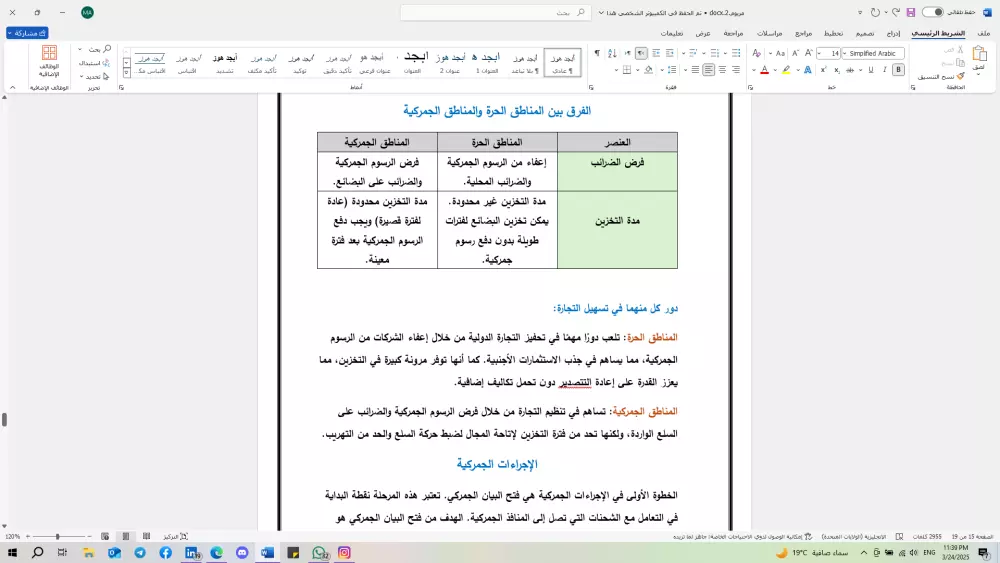Select the بلا تباعد (No Spacing) style
This screenshot has height=563, width=1000.
coord(525,62)
